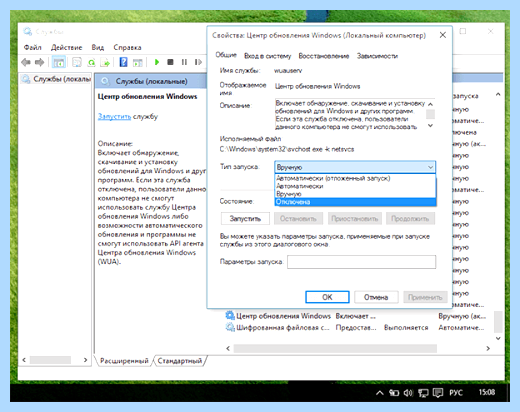520x412 pixels.
Task: Click the Применить button
Action: pos(425,297)
